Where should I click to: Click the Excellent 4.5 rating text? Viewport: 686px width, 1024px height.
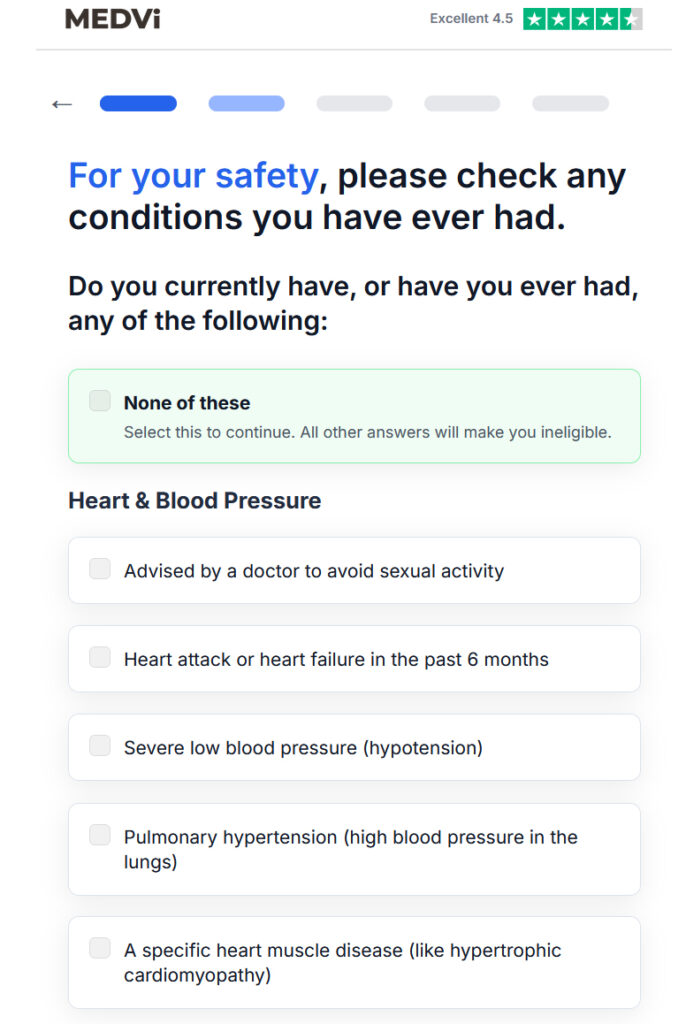coord(471,19)
